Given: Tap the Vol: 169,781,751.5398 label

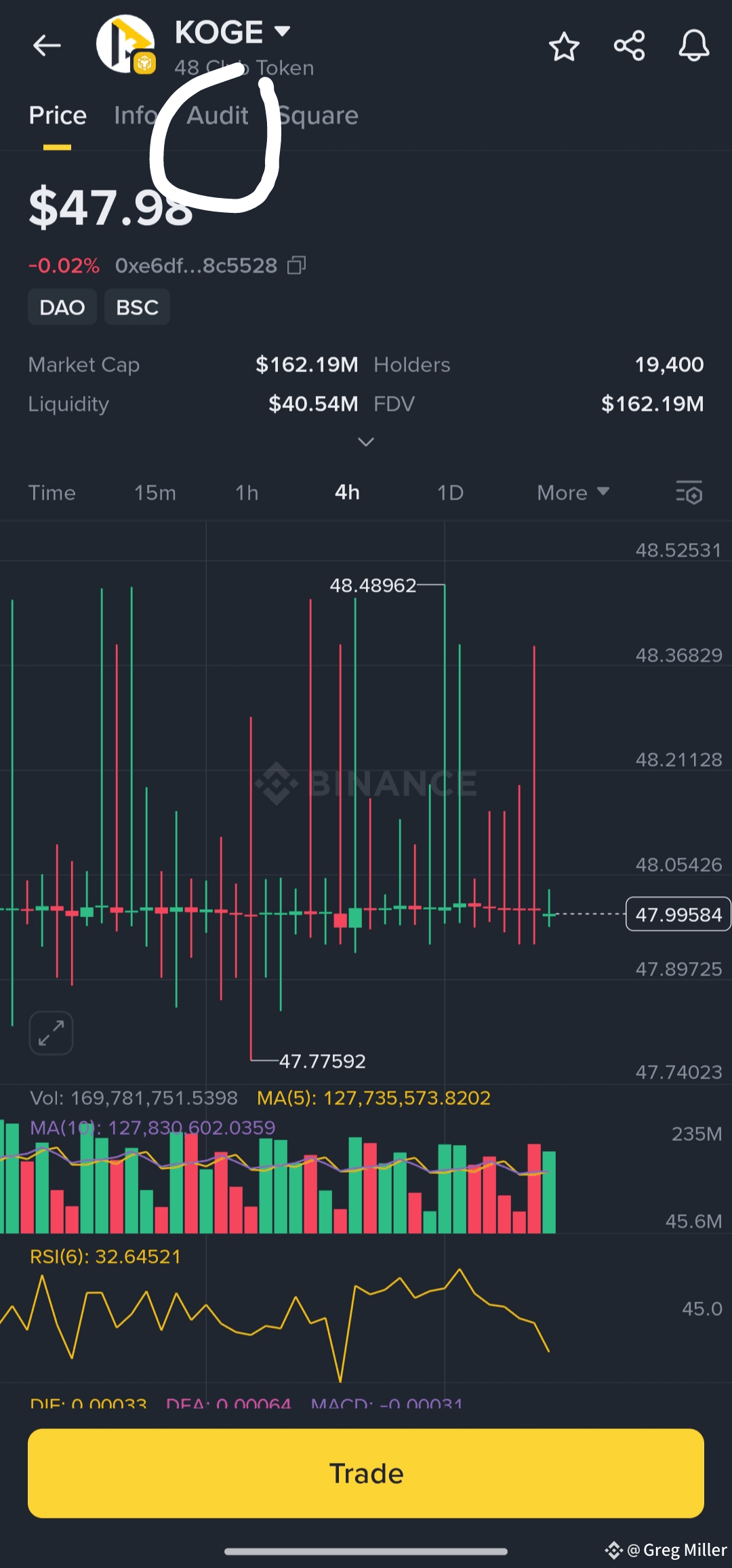Looking at the screenshot, I should point(134,1098).
